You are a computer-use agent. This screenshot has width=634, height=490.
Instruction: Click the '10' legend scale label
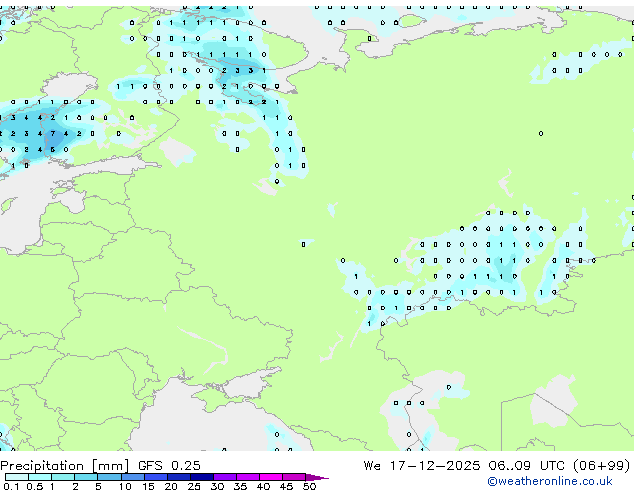click(125, 486)
